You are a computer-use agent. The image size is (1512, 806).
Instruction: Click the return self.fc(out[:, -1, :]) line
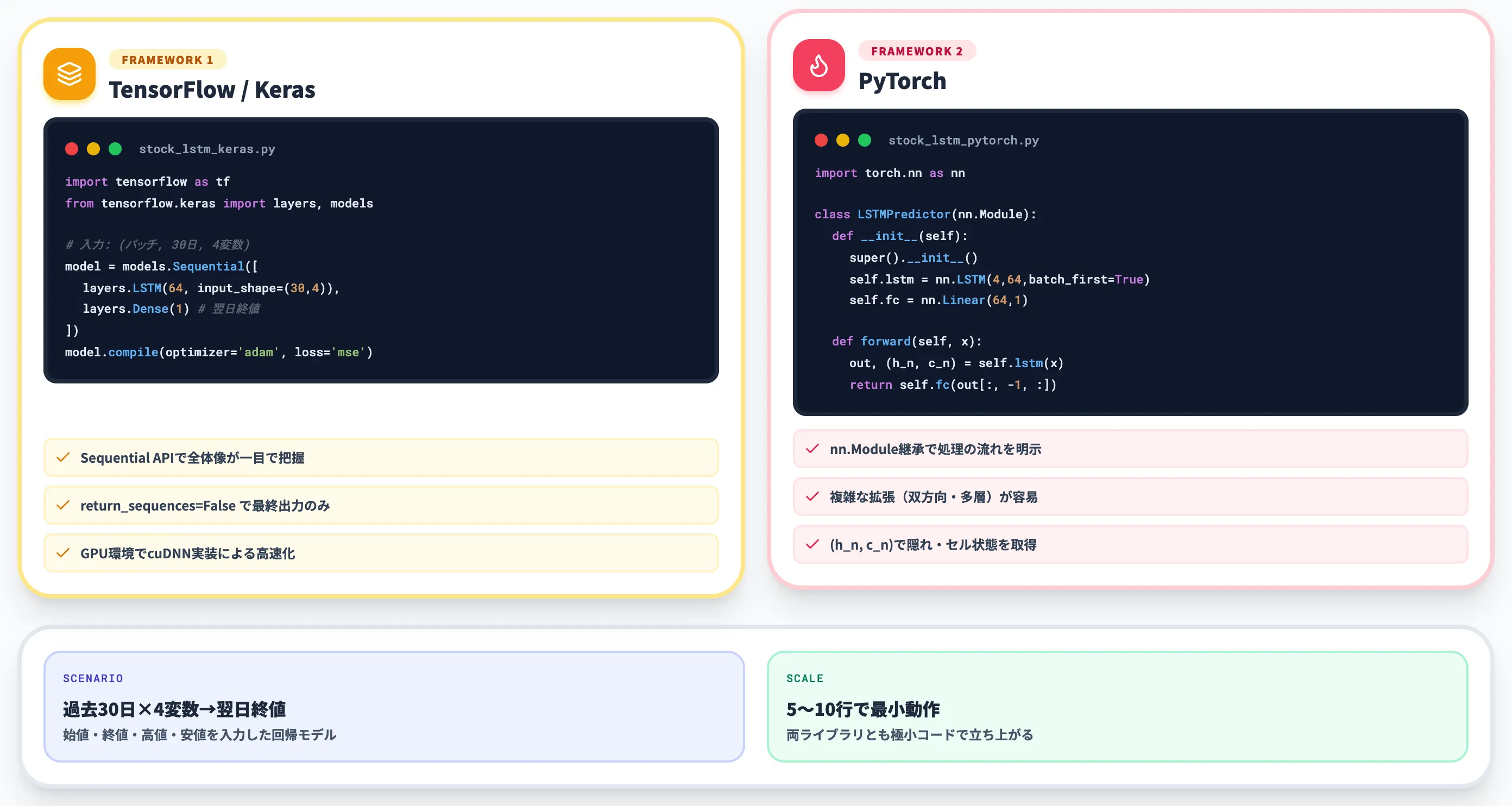pyautogui.click(x=953, y=385)
